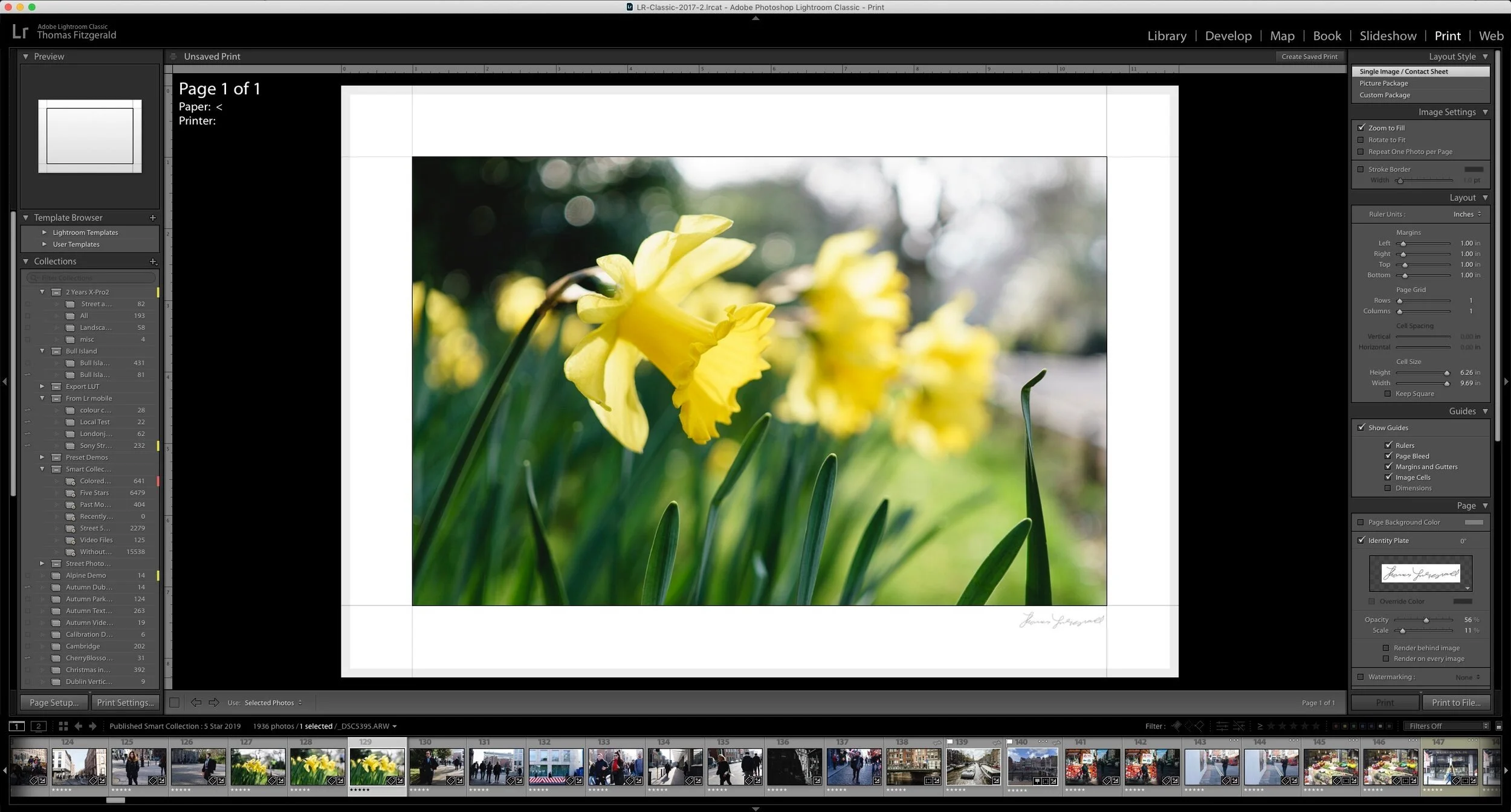Turn off Identity Plate checkbox
Image resolution: width=1511 pixels, height=812 pixels.
(x=1361, y=540)
